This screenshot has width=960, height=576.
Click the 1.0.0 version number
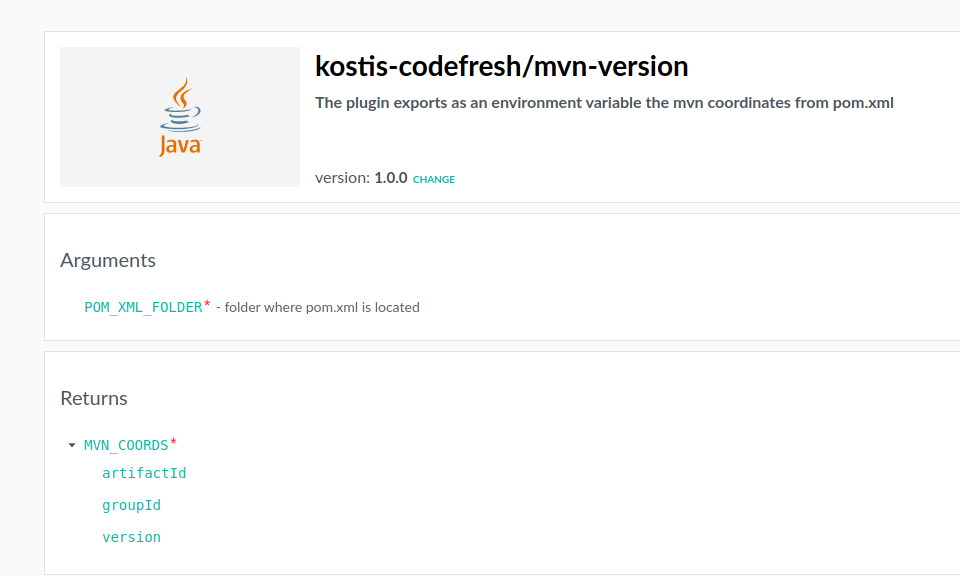391,178
